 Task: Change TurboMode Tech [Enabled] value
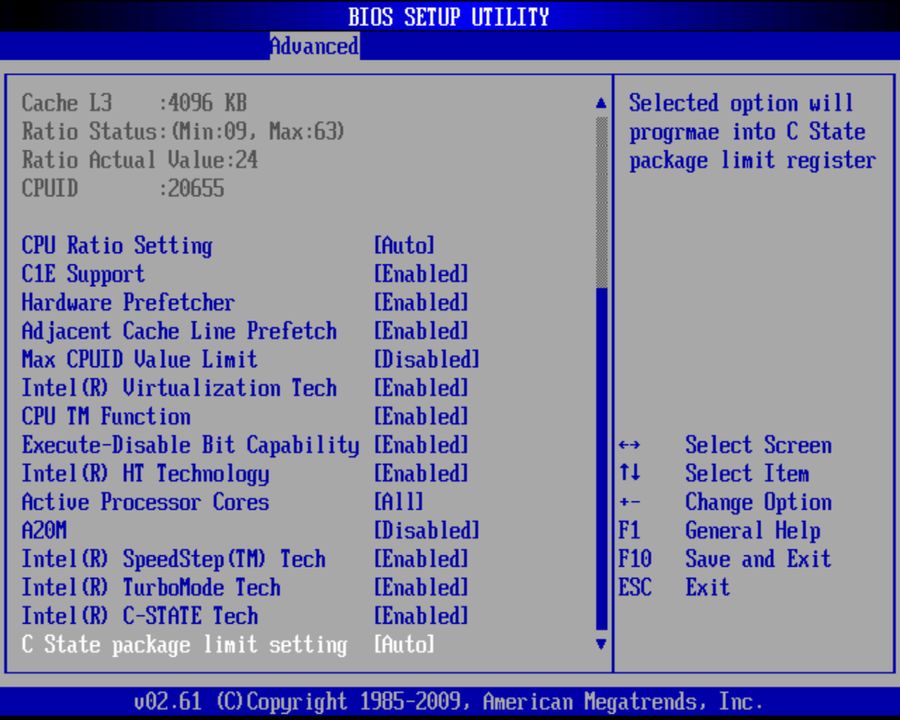421,587
